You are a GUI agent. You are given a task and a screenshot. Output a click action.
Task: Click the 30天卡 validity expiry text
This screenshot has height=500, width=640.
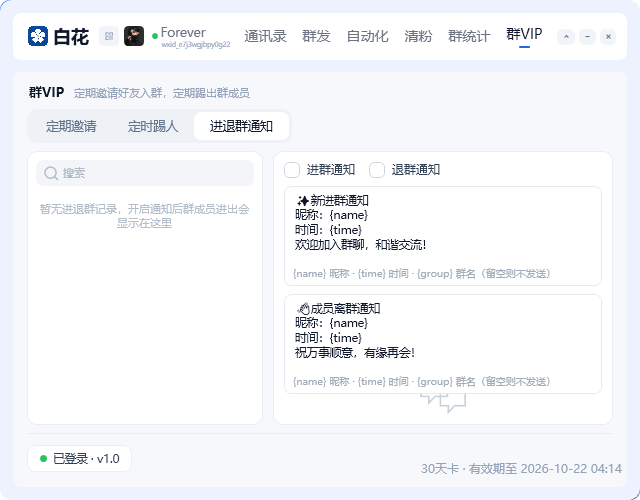pyautogui.click(x=521, y=469)
